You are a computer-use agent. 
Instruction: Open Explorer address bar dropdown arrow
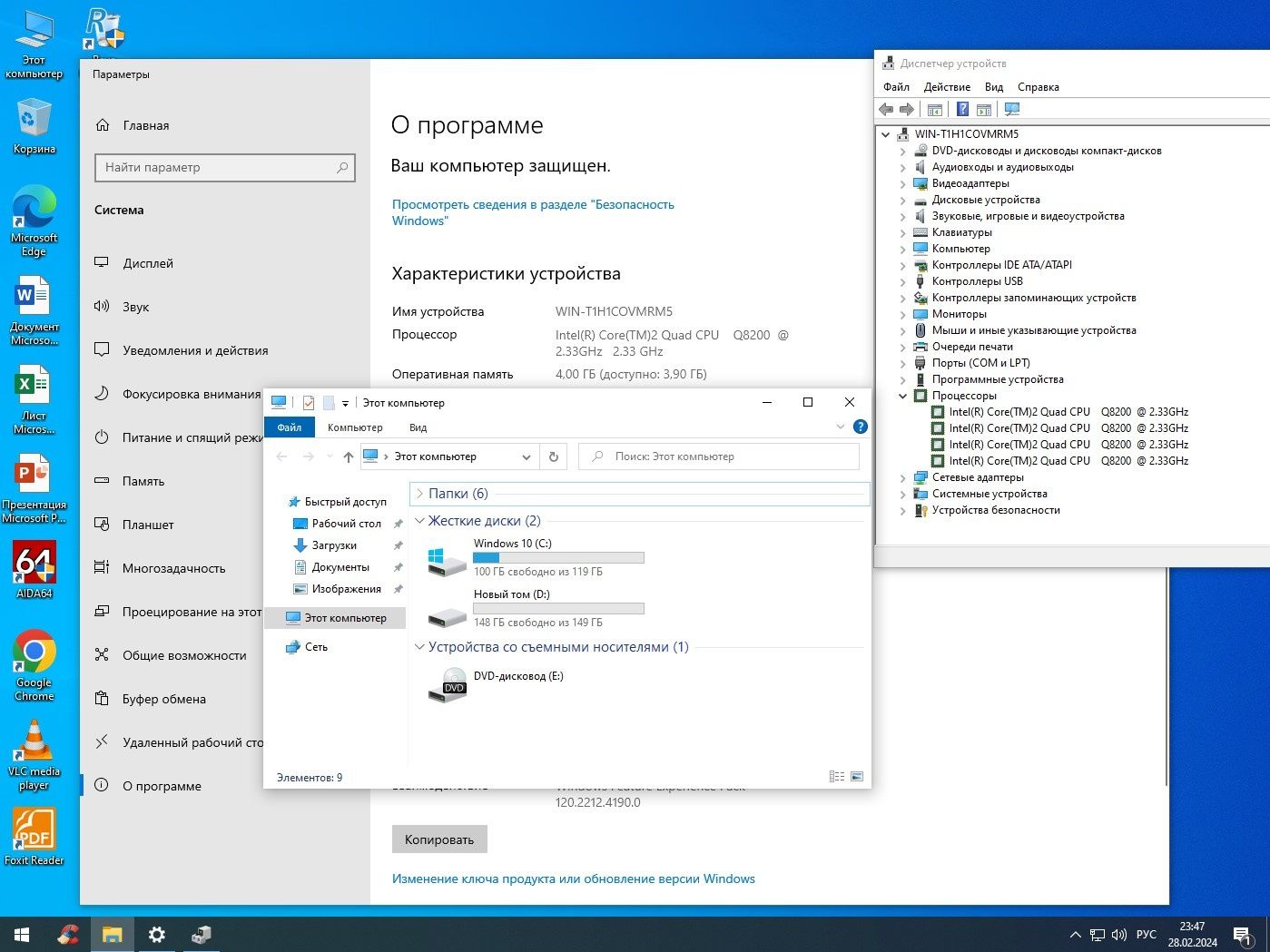coord(527,456)
